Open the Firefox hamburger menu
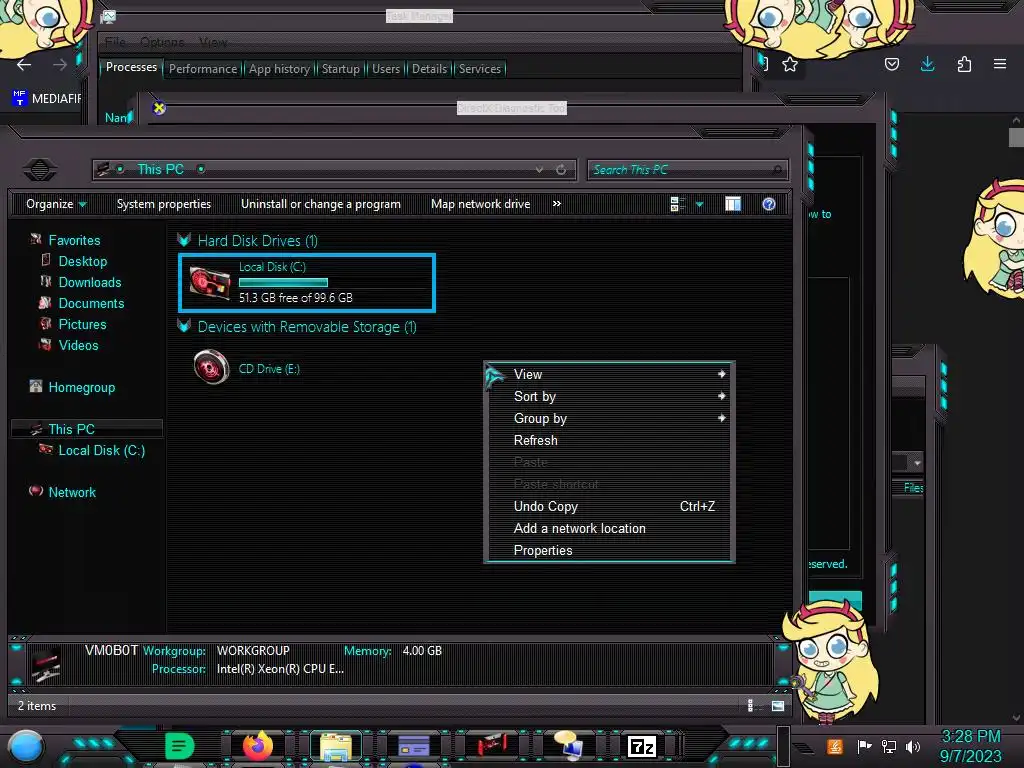The width and height of the screenshot is (1024, 768). (x=1000, y=64)
